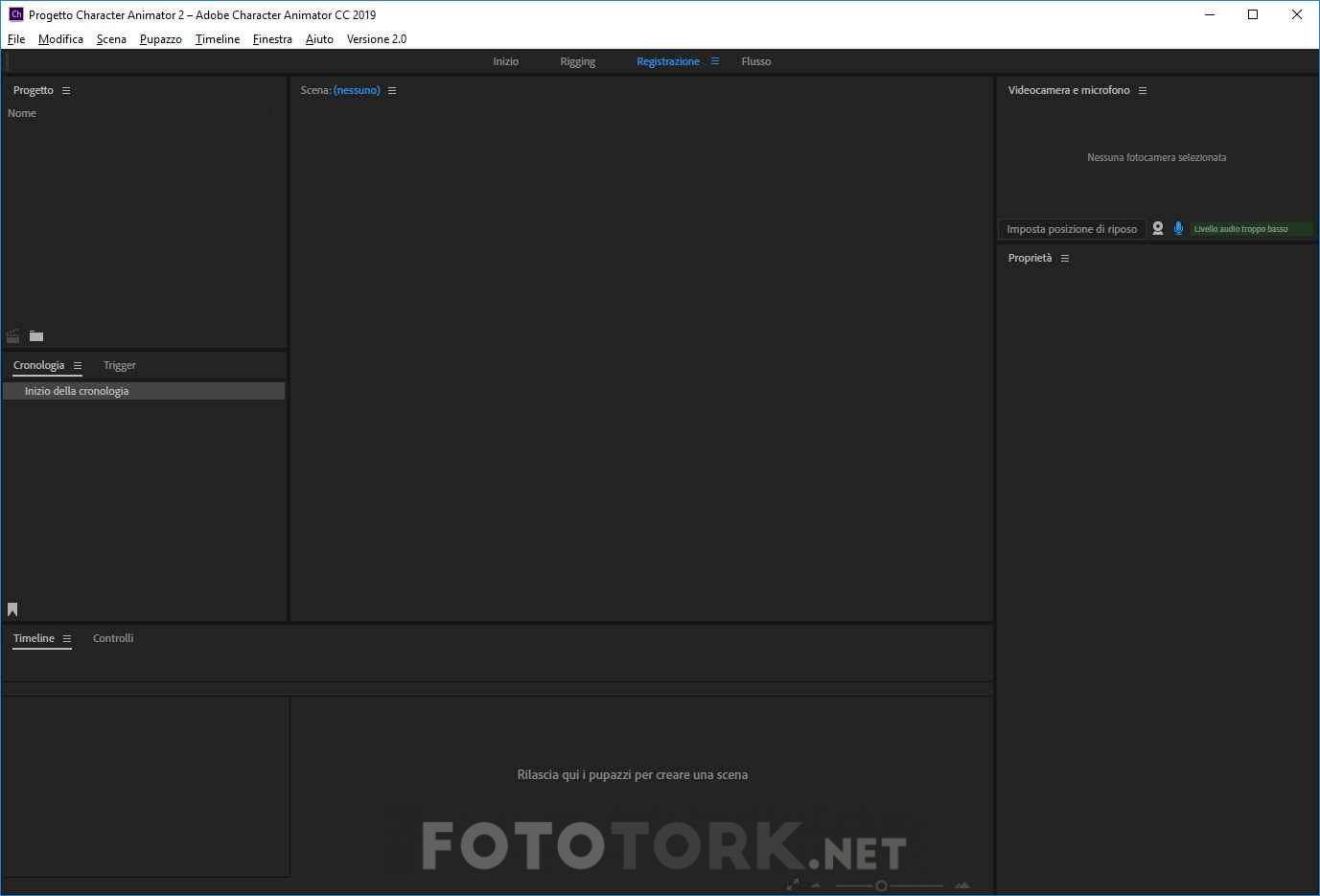Click the new scene clapperboard icon
Image resolution: width=1320 pixels, height=896 pixels.
pos(12,336)
